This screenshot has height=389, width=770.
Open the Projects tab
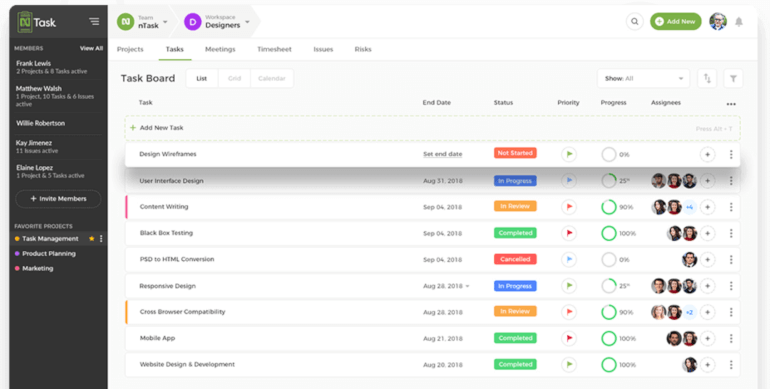pyautogui.click(x=130, y=49)
